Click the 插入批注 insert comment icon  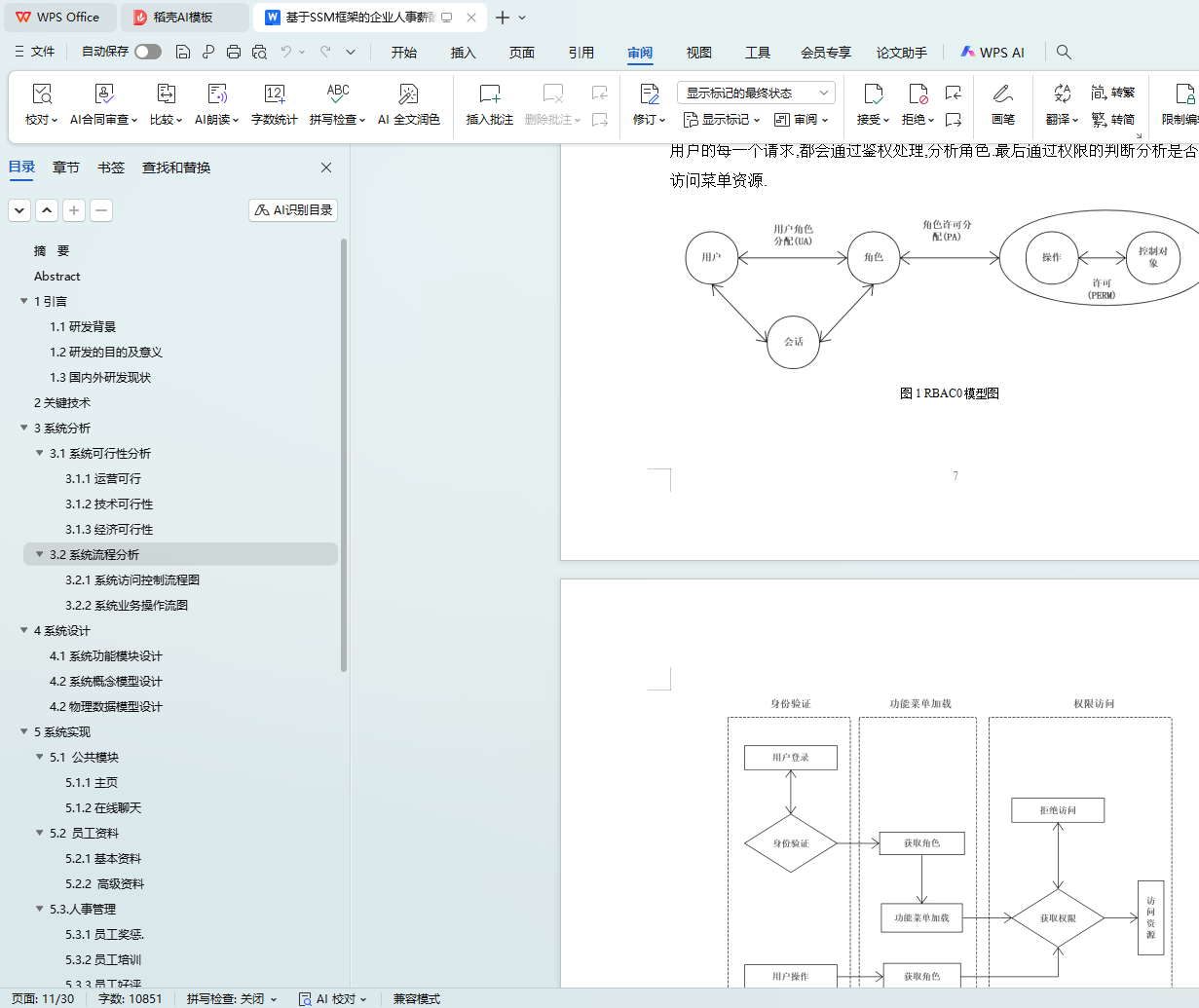[x=489, y=94]
